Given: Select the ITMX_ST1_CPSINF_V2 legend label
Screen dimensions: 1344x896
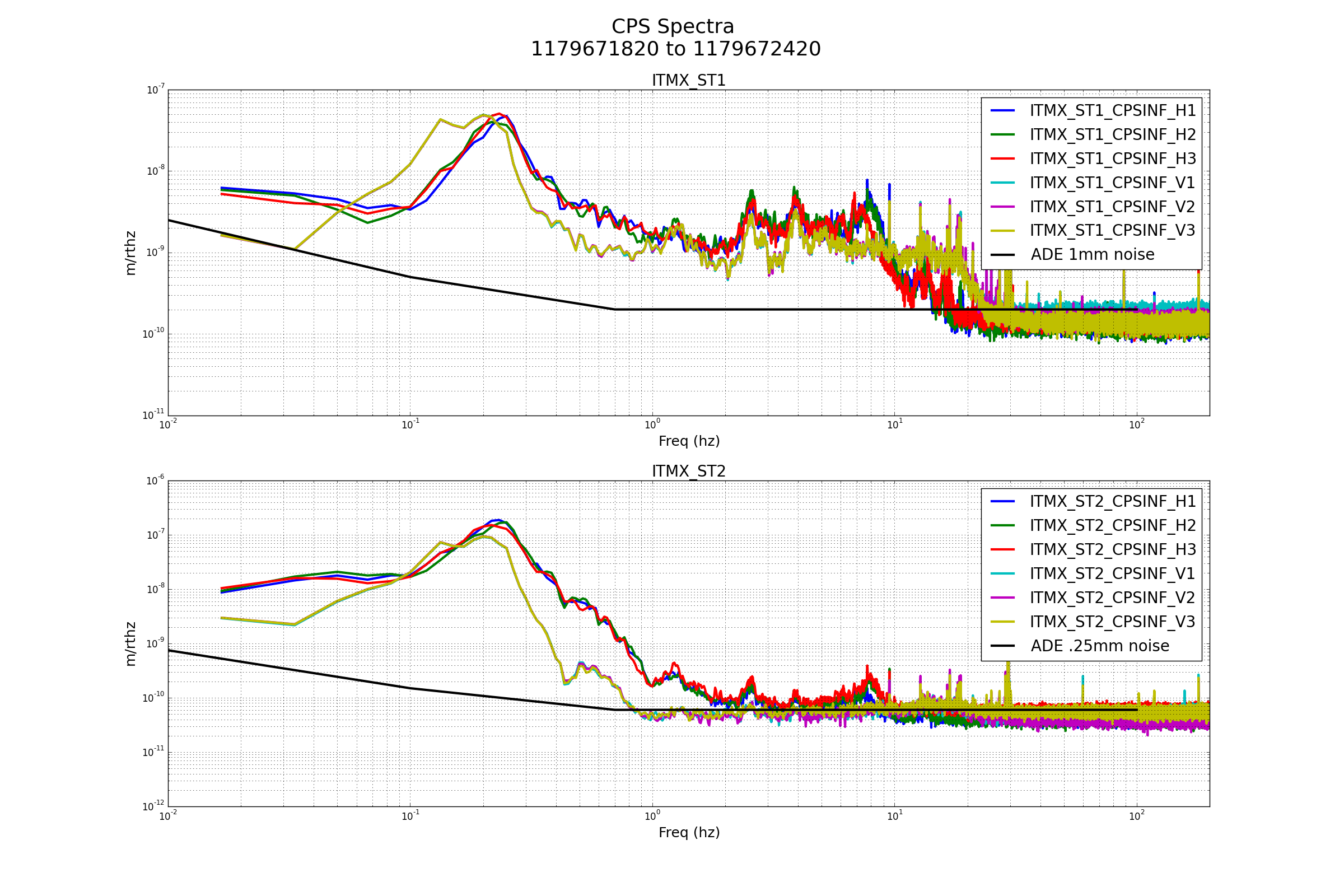Looking at the screenshot, I should pyautogui.click(x=1112, y=206).
